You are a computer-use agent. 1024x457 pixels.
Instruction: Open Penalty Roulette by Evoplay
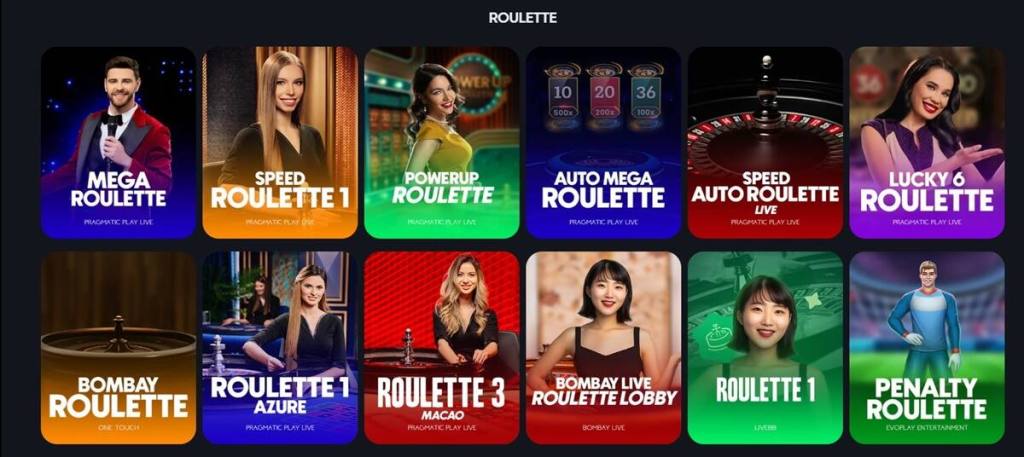click(927, 347)
